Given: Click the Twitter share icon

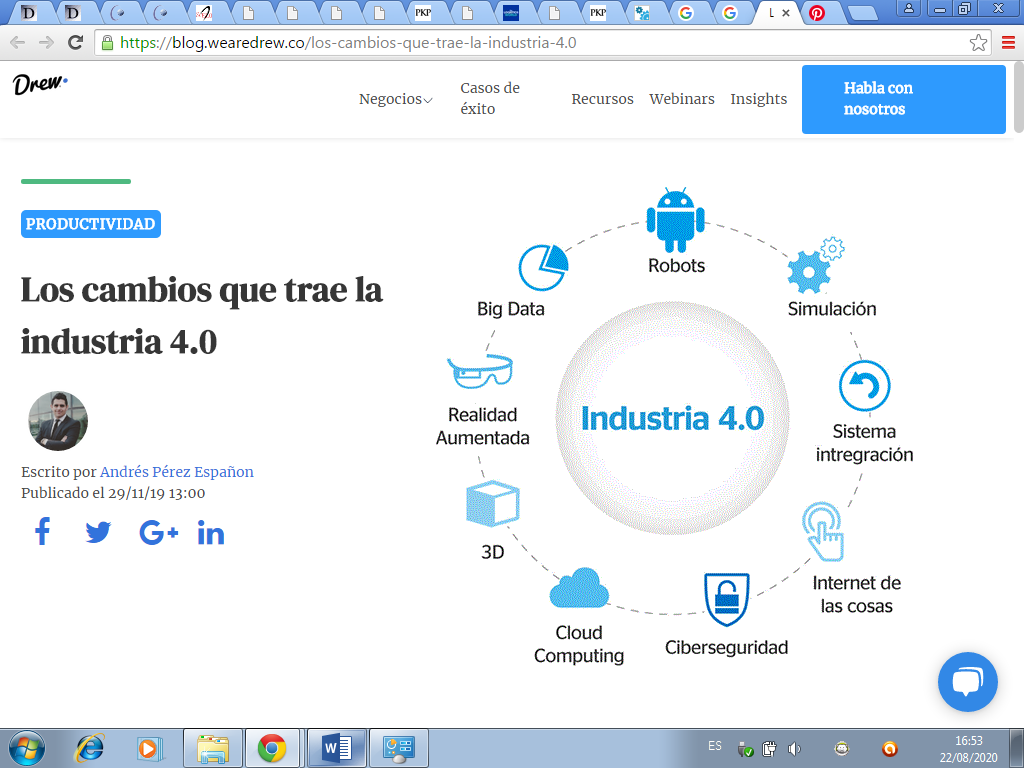Looking at the screenshot, I should tap(98, 532).
